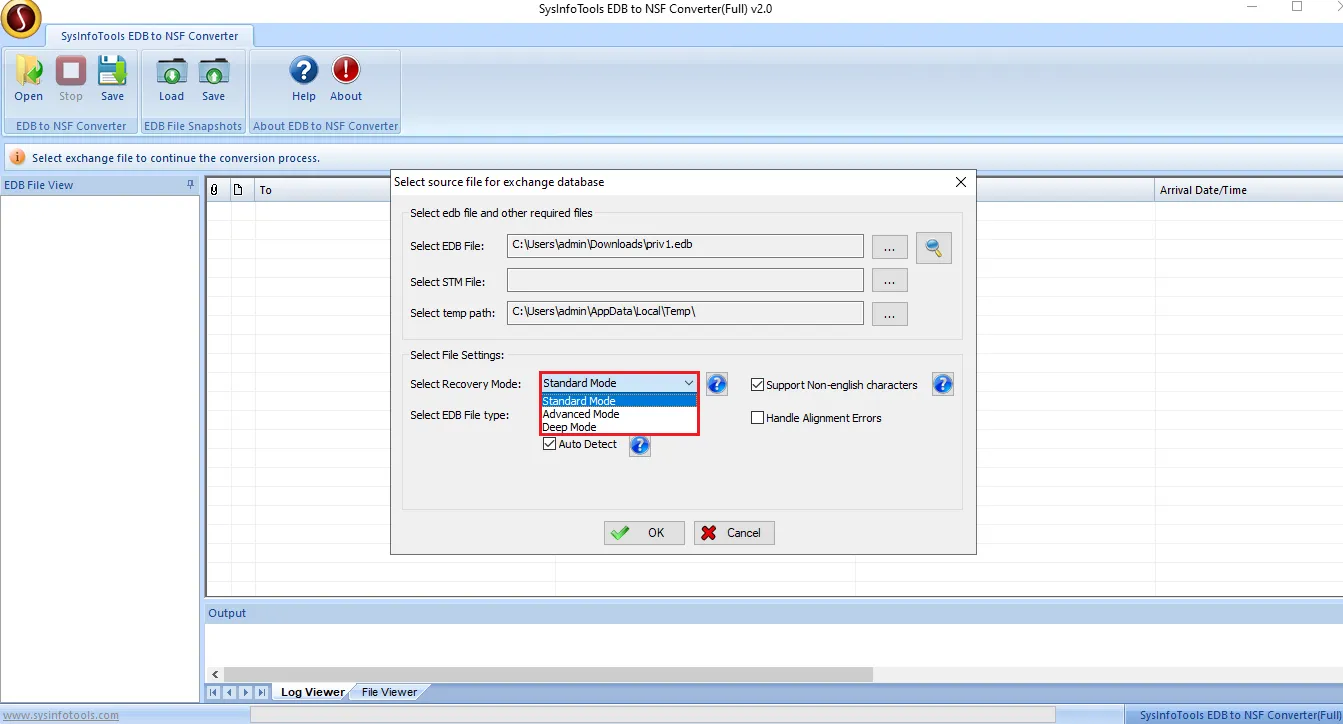
Task: Click the 'Select exchange file to continue' message
Action: coord(176,158)
